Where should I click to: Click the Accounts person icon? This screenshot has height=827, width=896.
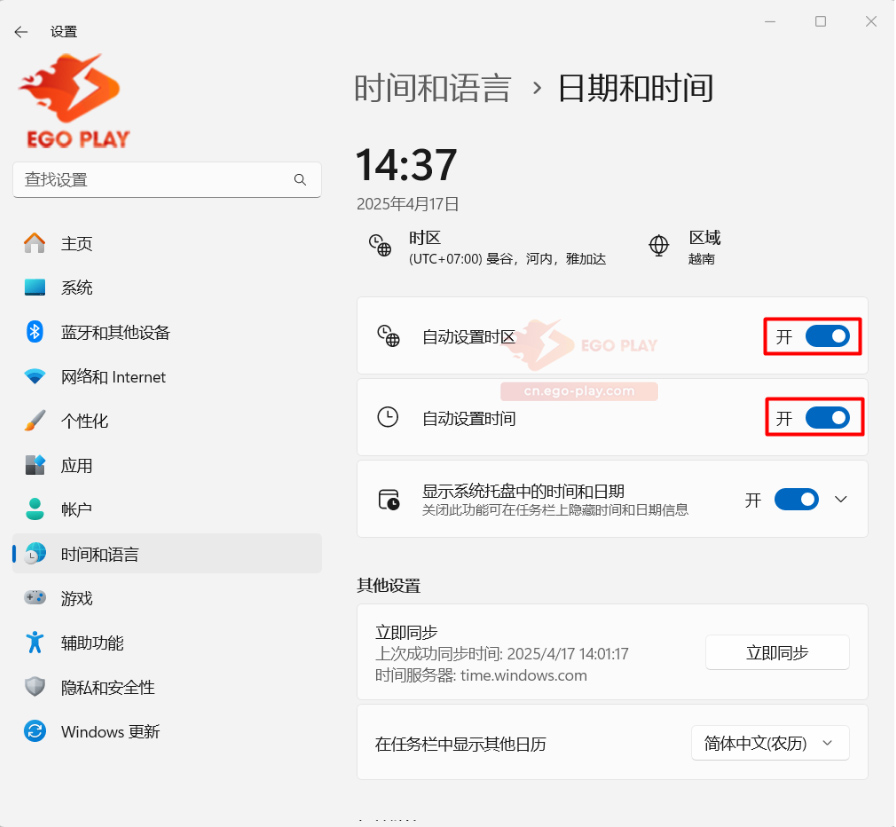[35, 509]
